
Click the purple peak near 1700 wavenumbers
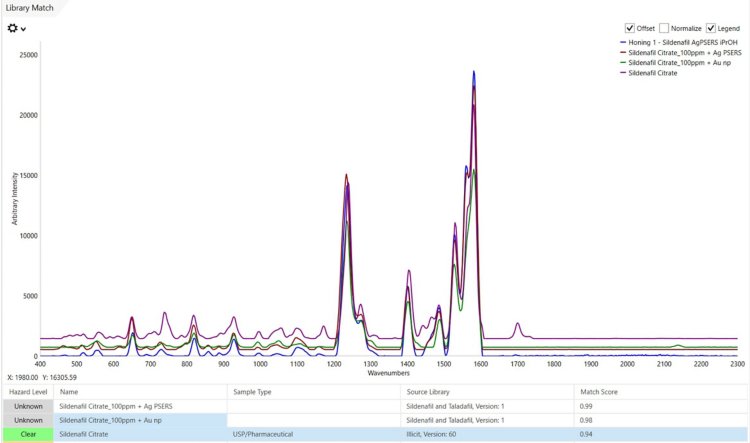click(518, 324)
